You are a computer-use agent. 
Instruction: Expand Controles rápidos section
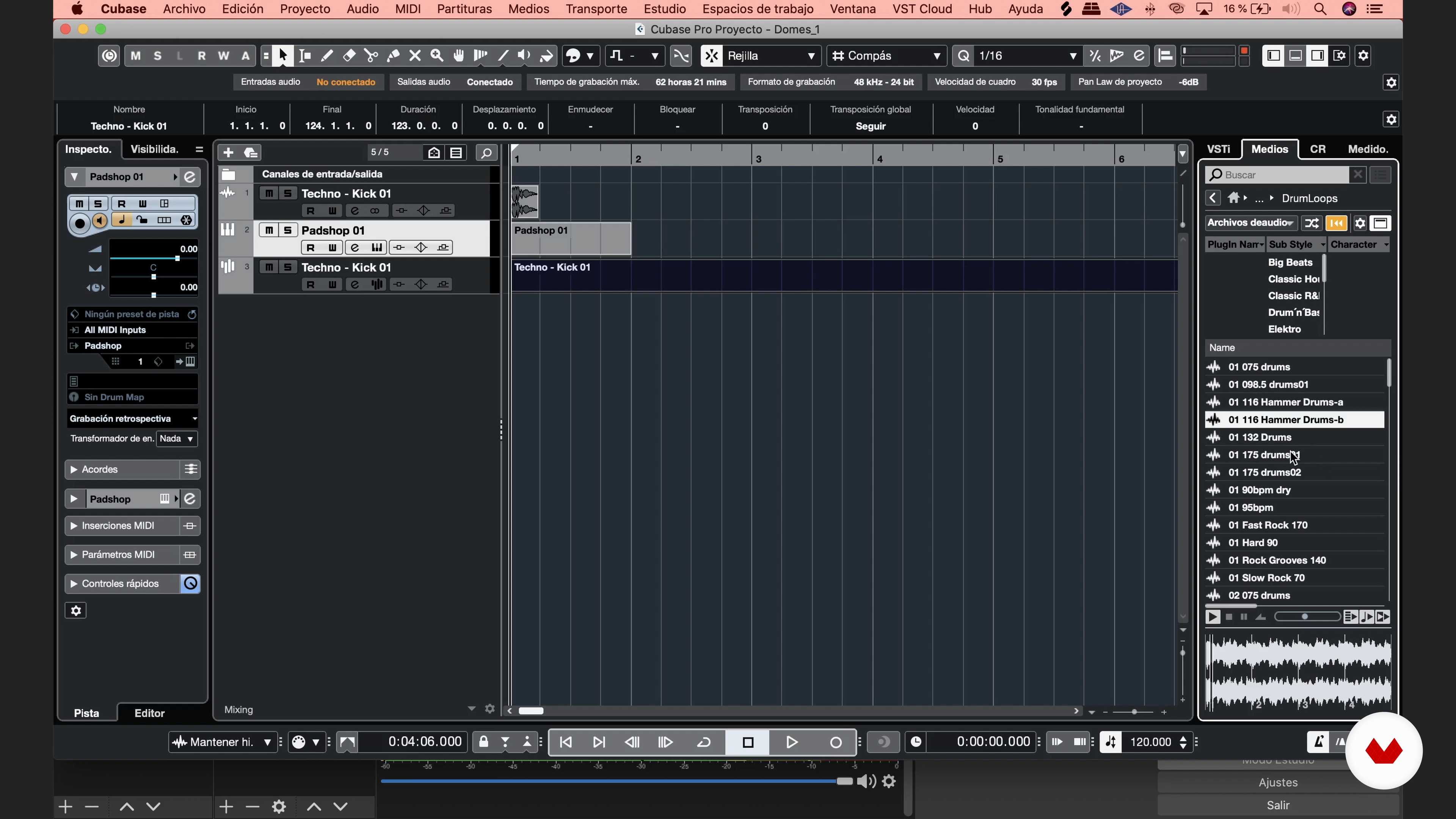[x=74, y=584]
